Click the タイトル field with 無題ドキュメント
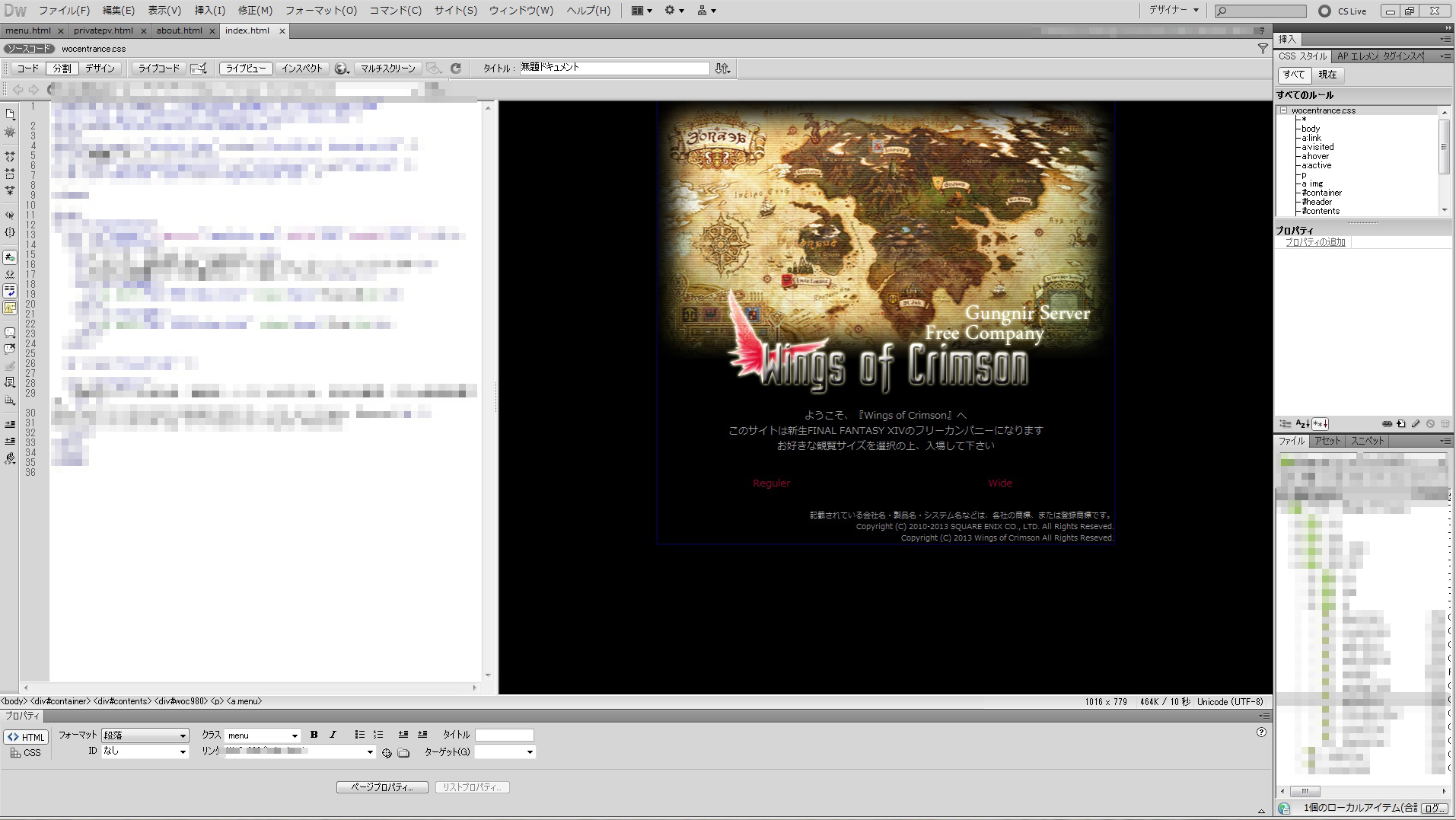The height and width of the screenshot is (820, 1456). click(614, 68)
